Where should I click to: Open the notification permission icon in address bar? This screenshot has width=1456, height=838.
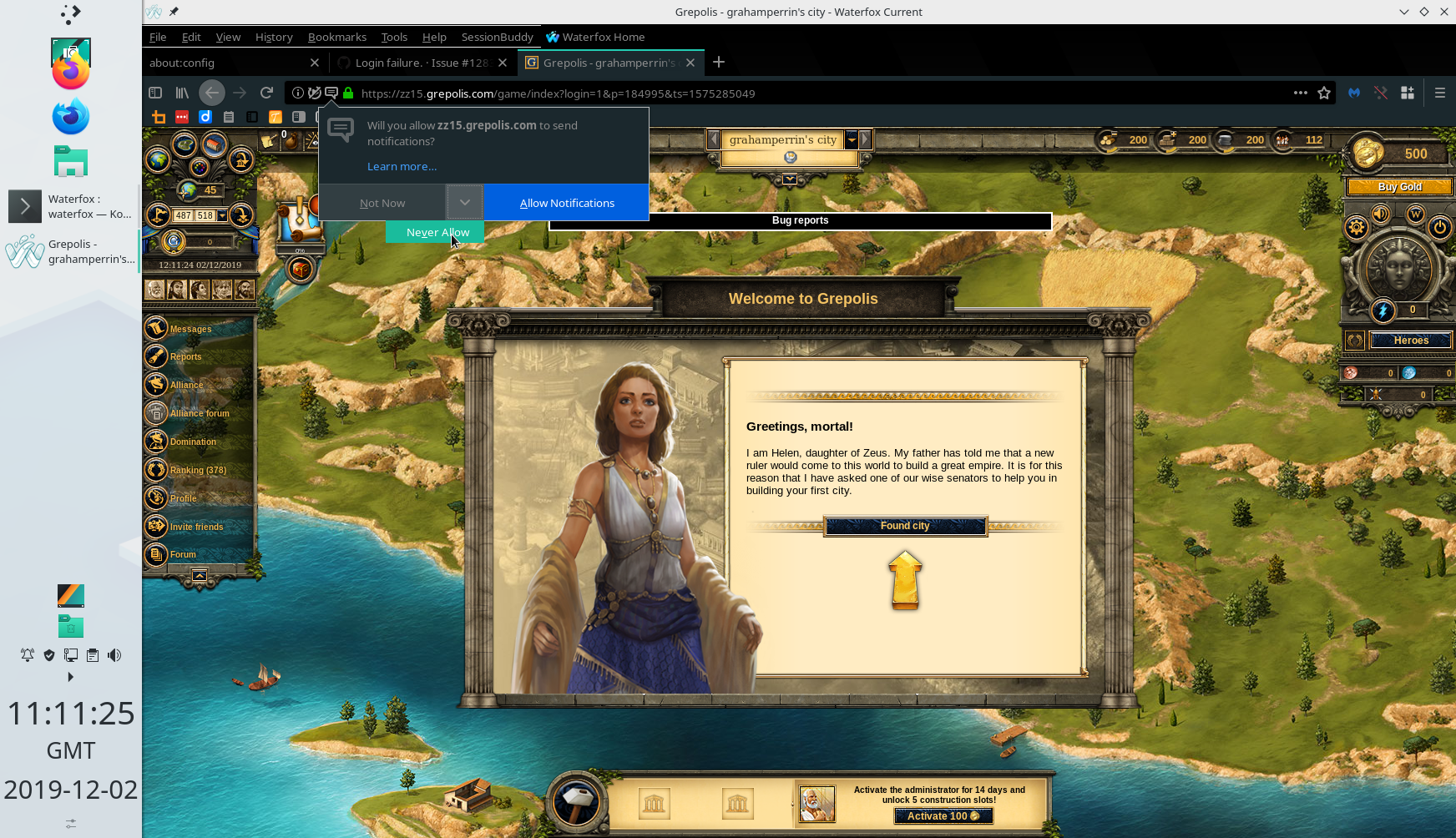click(x=331, y=93)
